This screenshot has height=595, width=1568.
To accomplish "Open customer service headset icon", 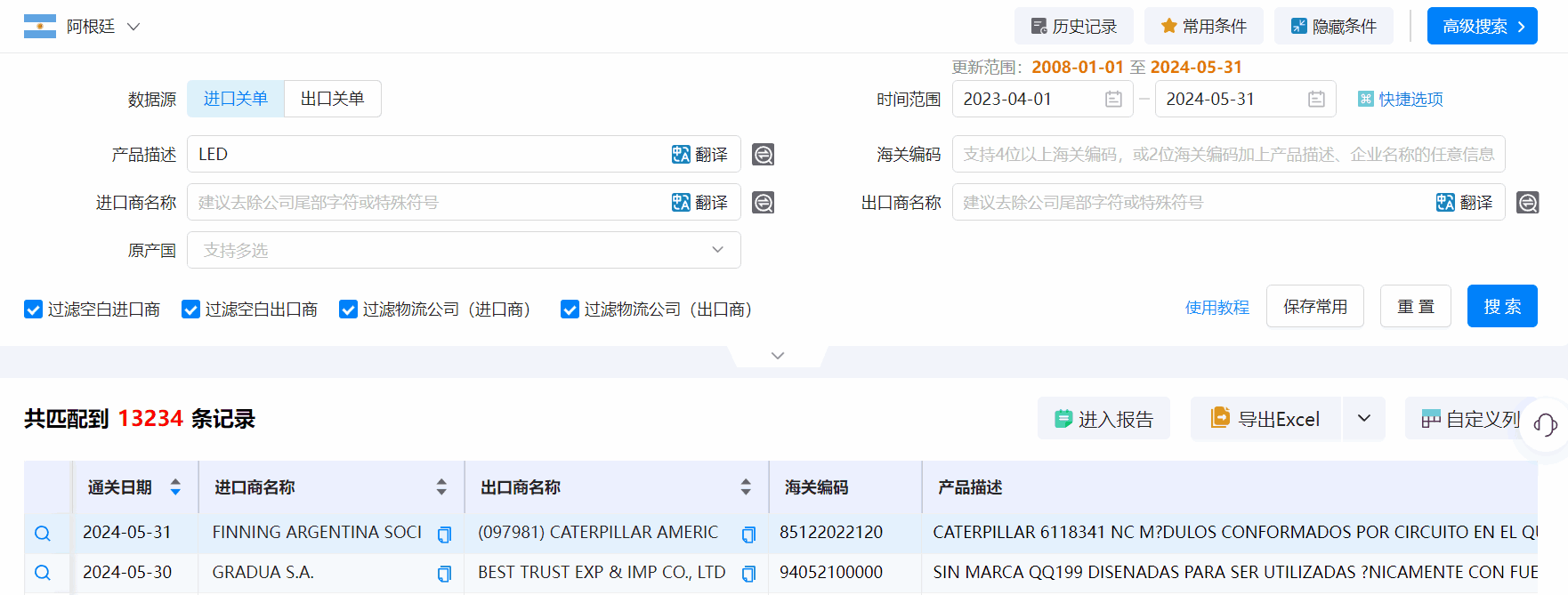I will (x=1545, y=425).
